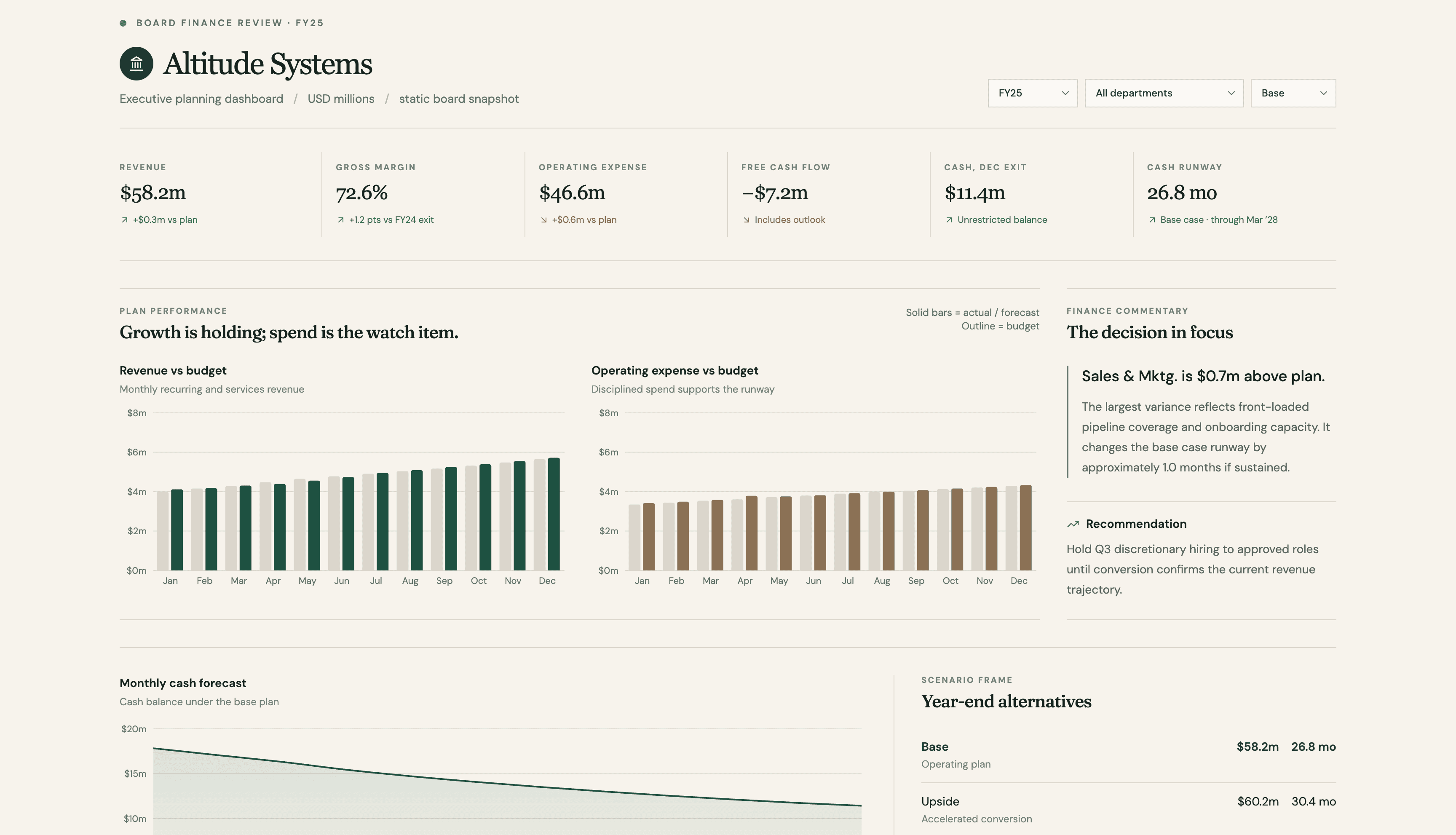
Task: Click the Accelerated conversion subtitle
Action: coord(976,819)
